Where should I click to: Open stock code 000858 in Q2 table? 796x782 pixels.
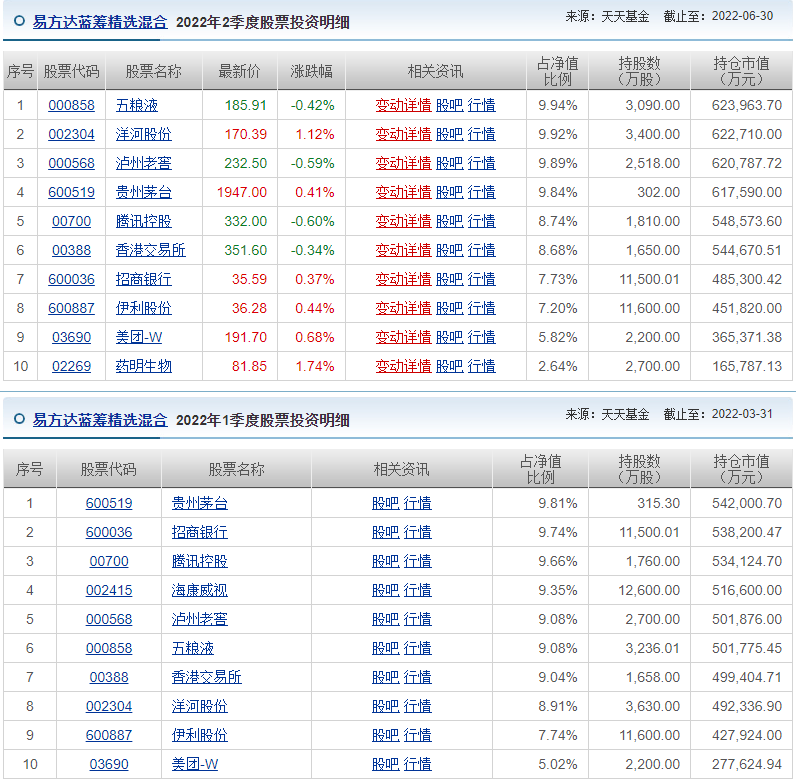coord(72,105)
